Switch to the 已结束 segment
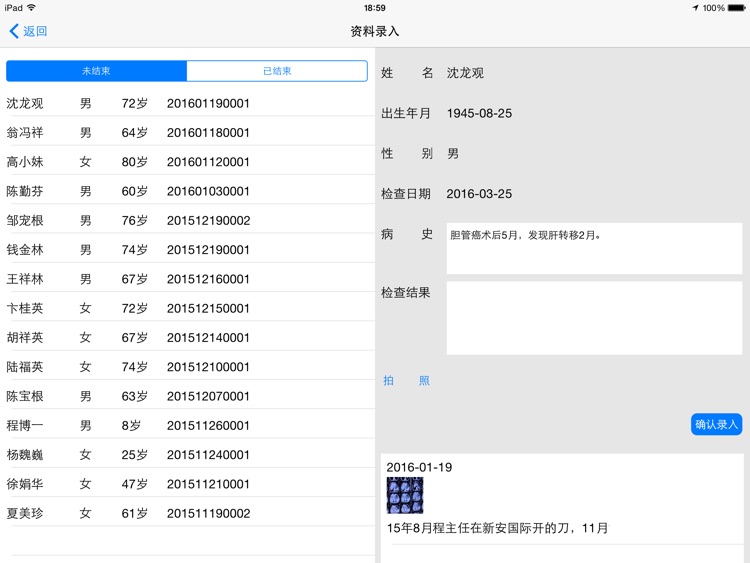The image size is (750, 563). [277, 71]
